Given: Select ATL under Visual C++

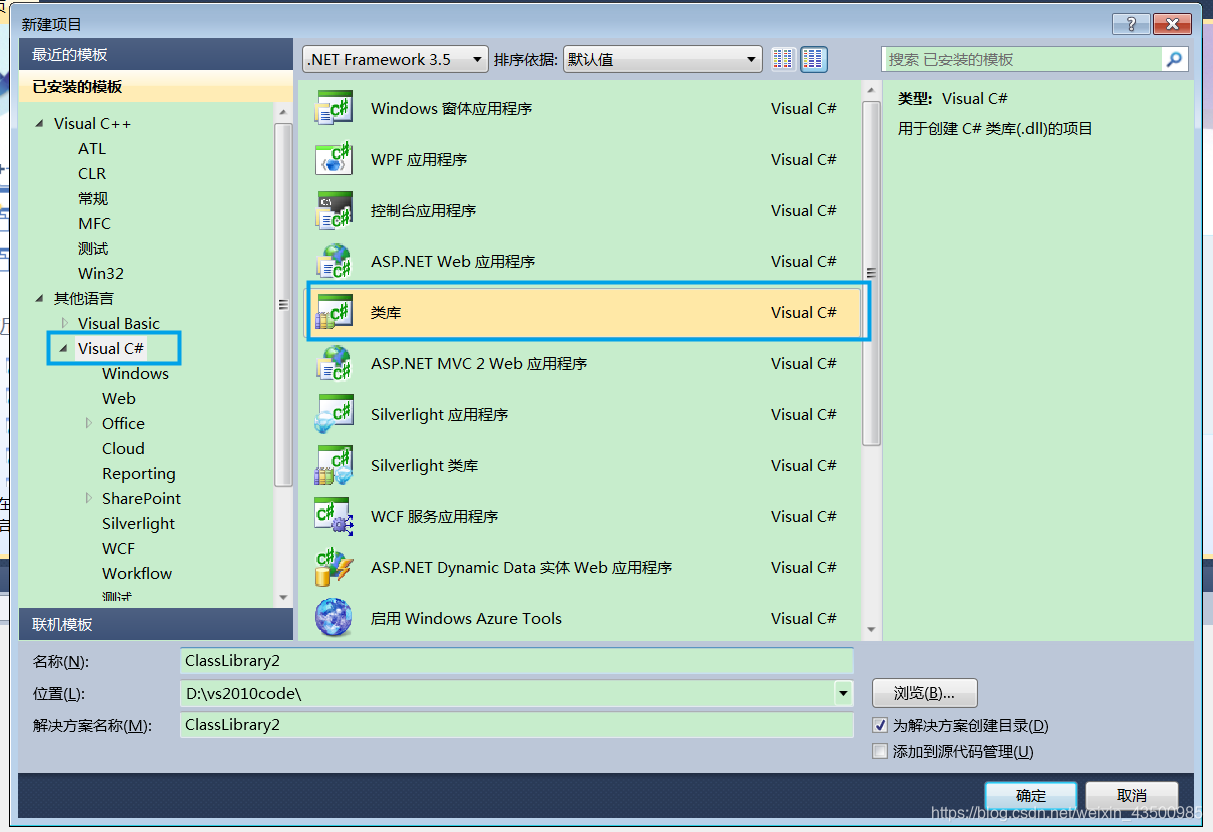Looking at the screenshot, I should [92, 148].
